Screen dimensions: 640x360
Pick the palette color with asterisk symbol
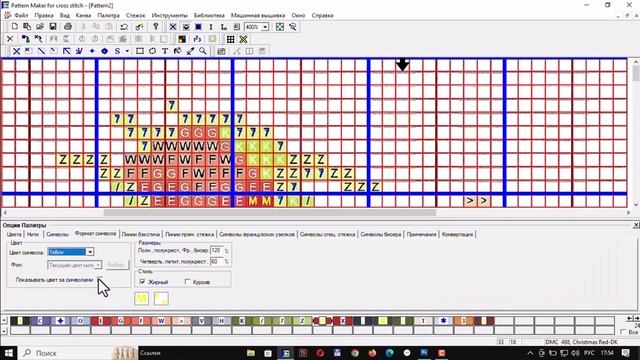pyautogui.click(x=444, y=321)
